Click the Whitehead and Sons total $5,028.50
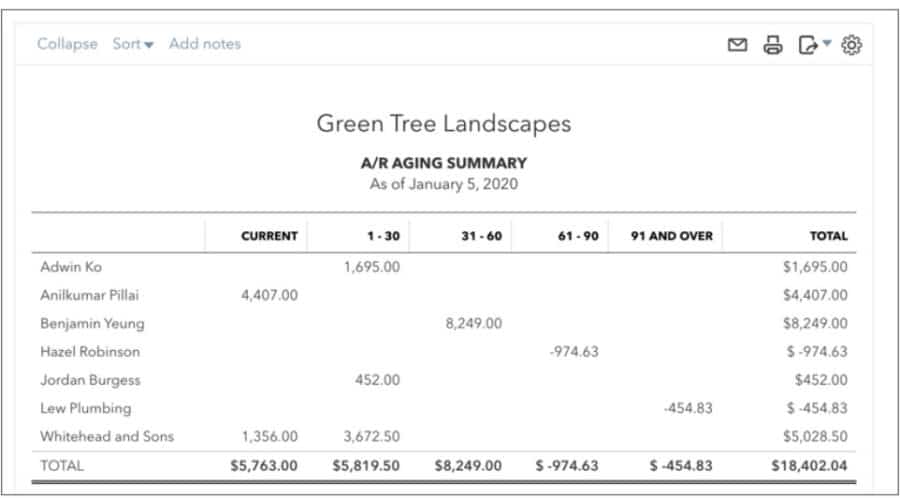 pos(813,437)
